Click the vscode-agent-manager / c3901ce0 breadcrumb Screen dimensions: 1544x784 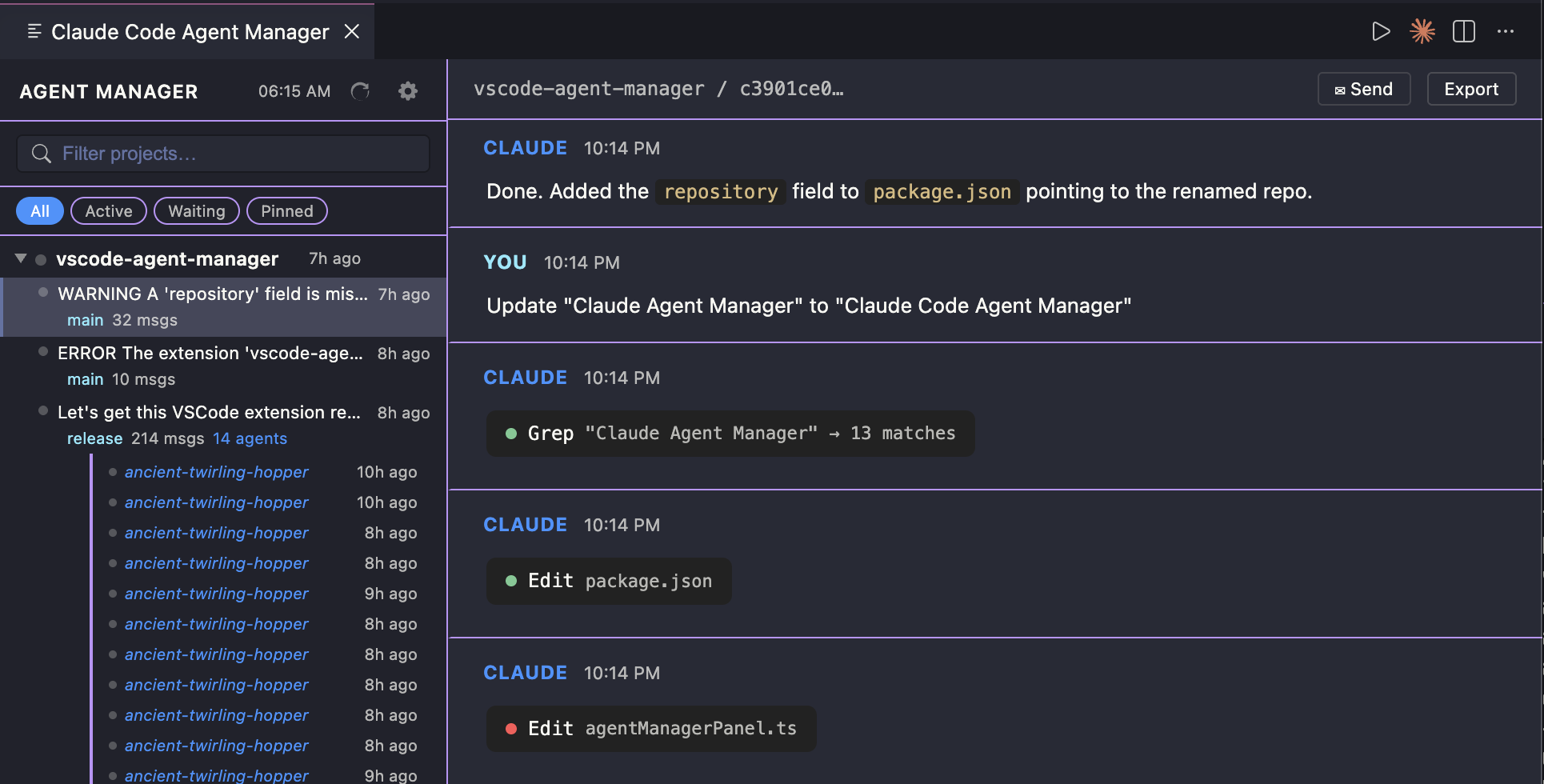(658, 89)
